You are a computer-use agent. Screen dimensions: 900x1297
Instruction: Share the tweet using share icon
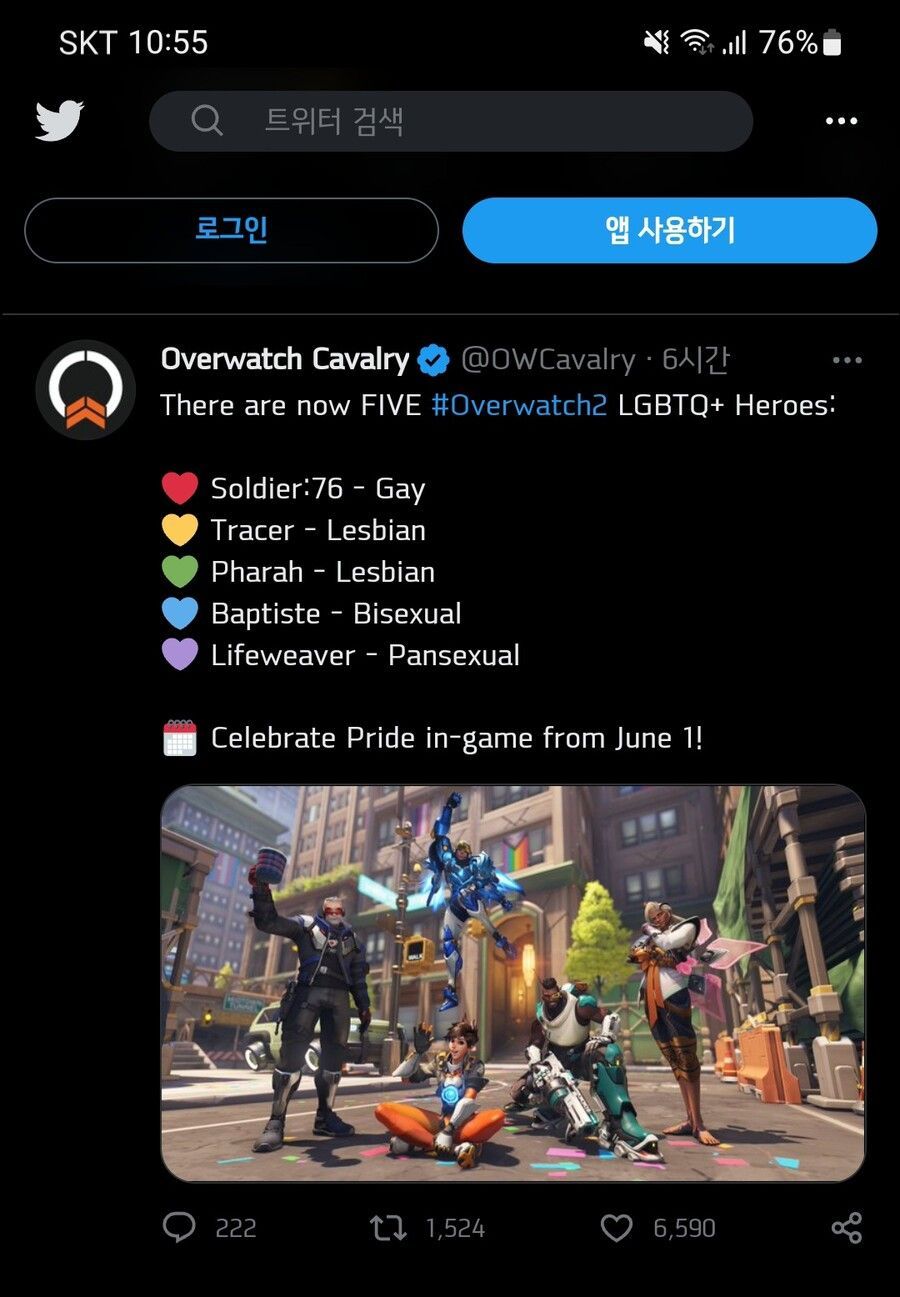point(846,1228)
